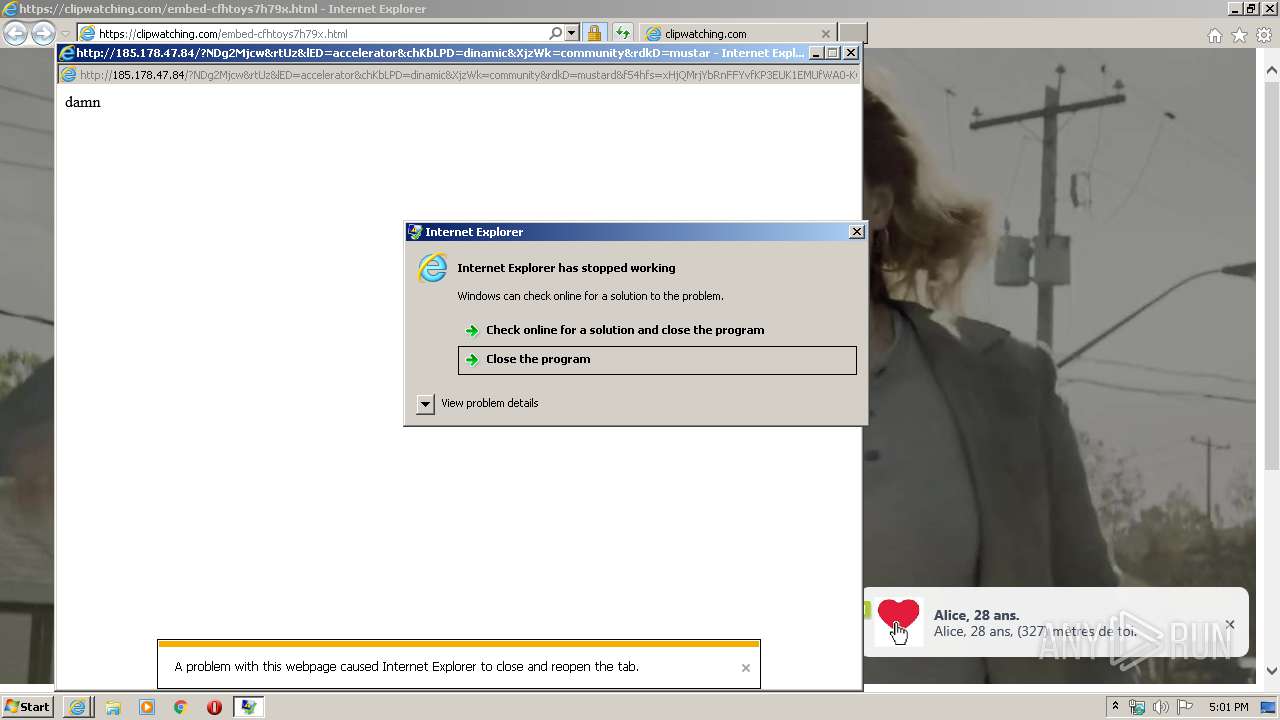This screenshot has height=720, width=1280.
Task: Click the IE logo in the popup title bar
Action: 68,53
